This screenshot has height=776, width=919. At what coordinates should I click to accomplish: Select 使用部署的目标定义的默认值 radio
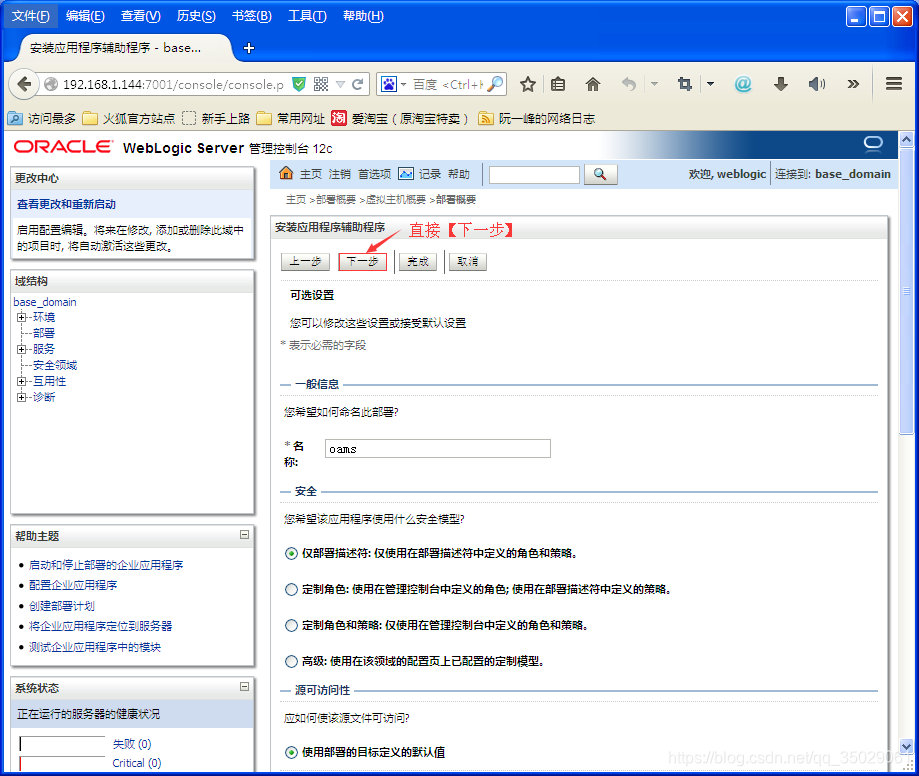[291, 752]
